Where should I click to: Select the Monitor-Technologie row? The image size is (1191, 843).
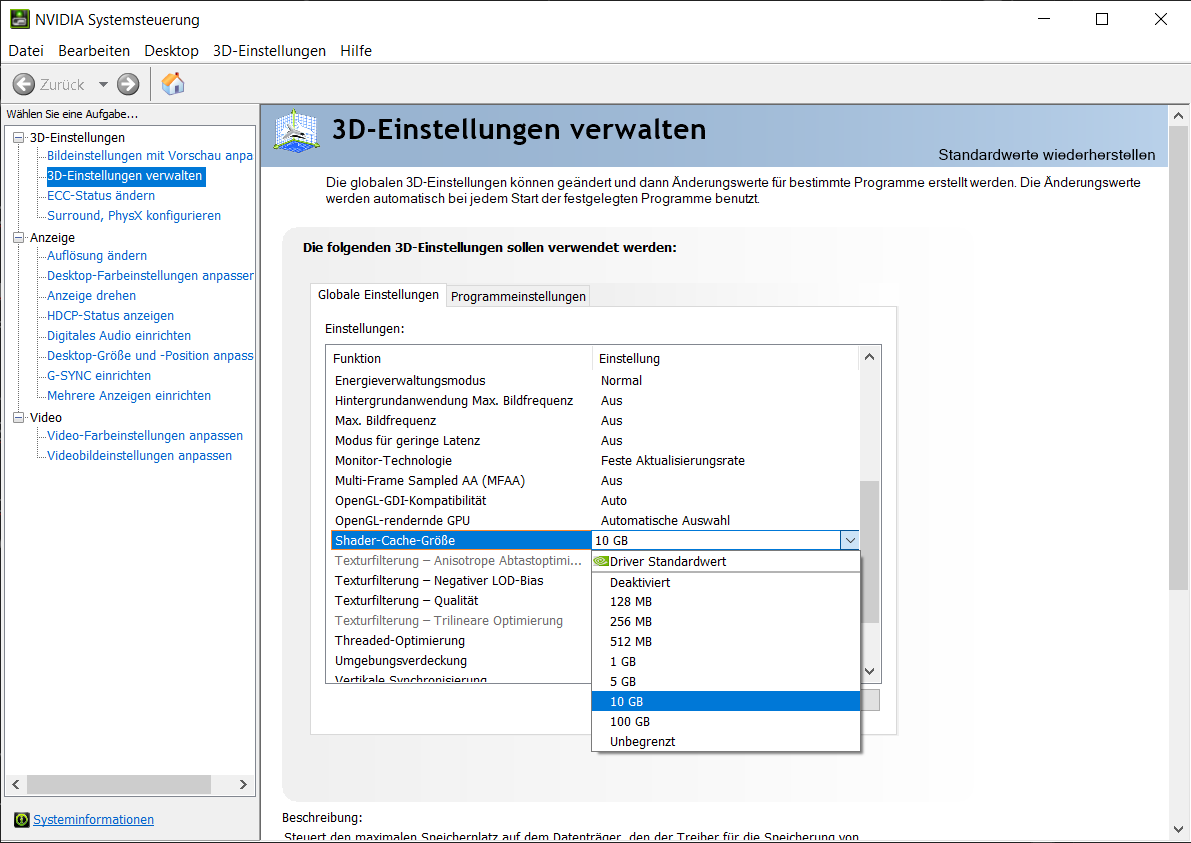[595, 461]
